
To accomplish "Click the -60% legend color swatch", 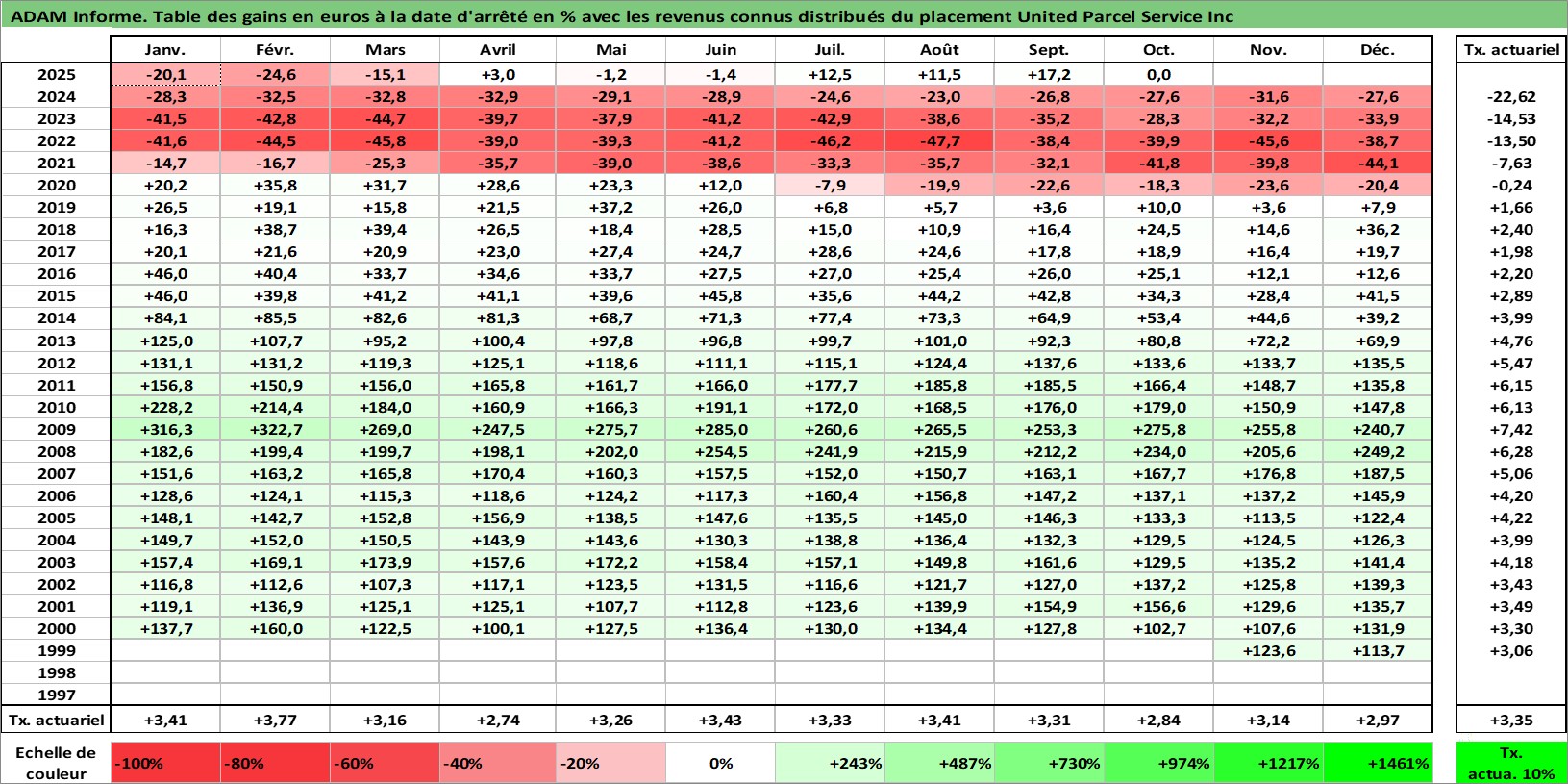I will coord(385,763).
